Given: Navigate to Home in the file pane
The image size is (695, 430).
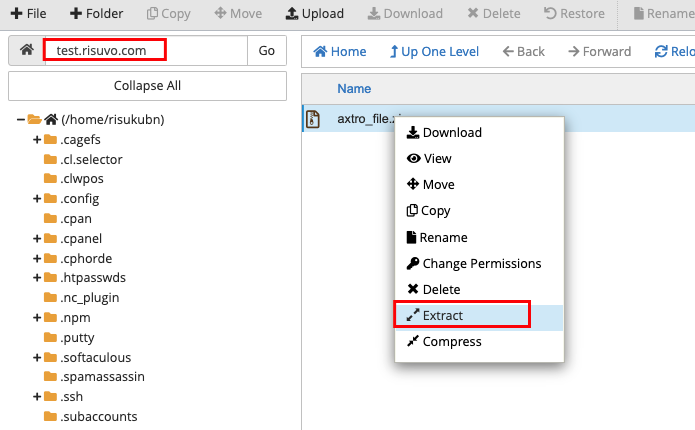Looking at the screenshot, I should 340,51.
